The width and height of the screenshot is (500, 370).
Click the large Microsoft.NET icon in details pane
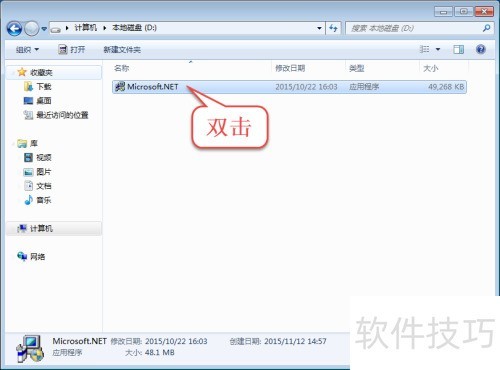click(x=30, y=348)
